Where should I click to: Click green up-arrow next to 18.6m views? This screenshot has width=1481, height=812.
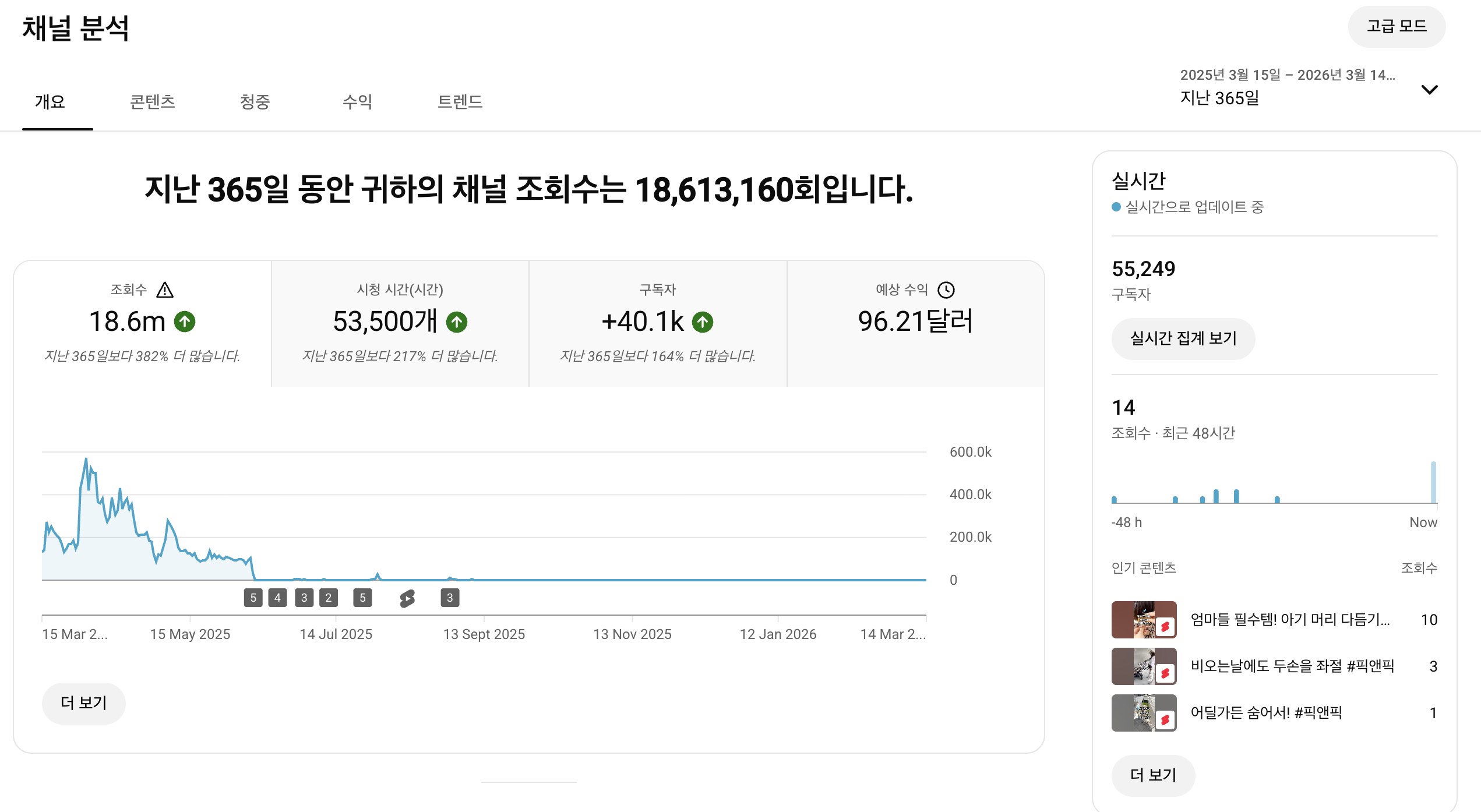pos(185,322)
